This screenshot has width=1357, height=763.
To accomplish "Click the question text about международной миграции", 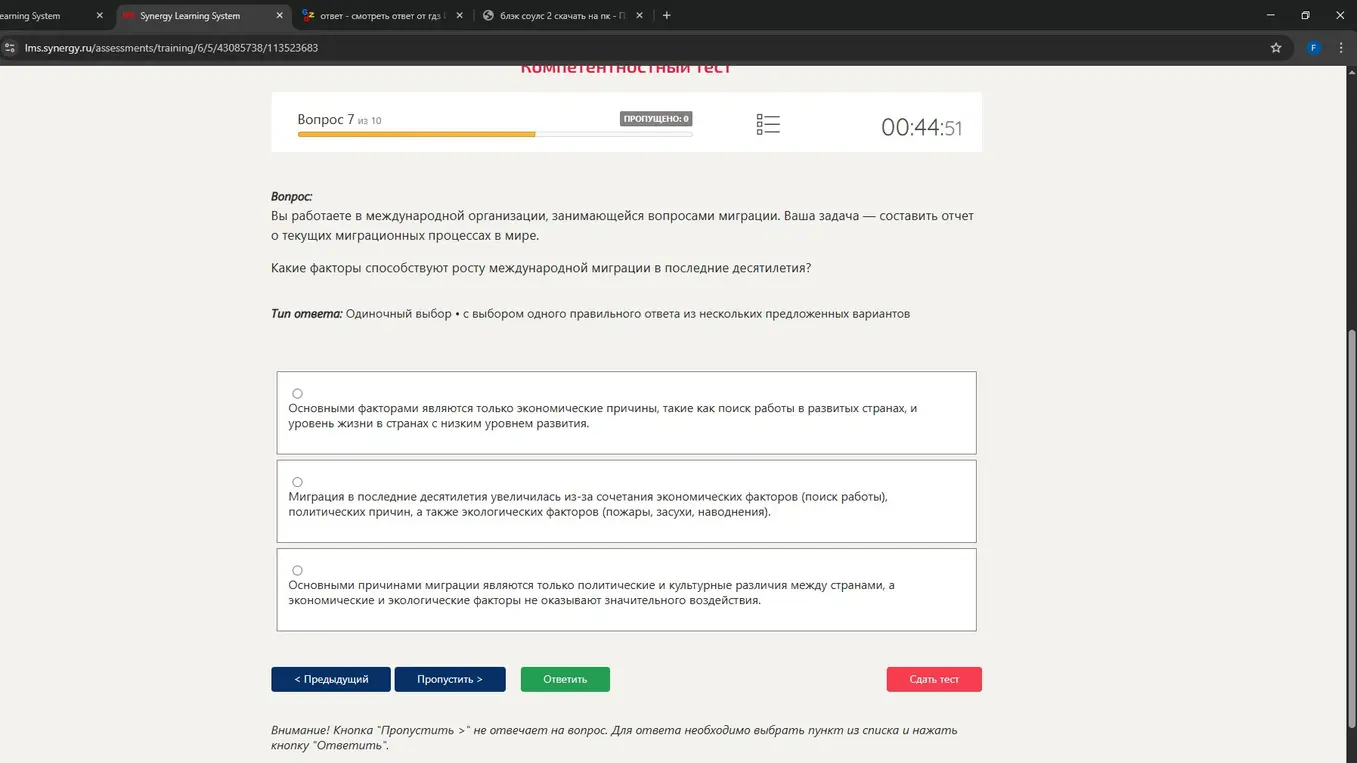I will click(541, 268).
